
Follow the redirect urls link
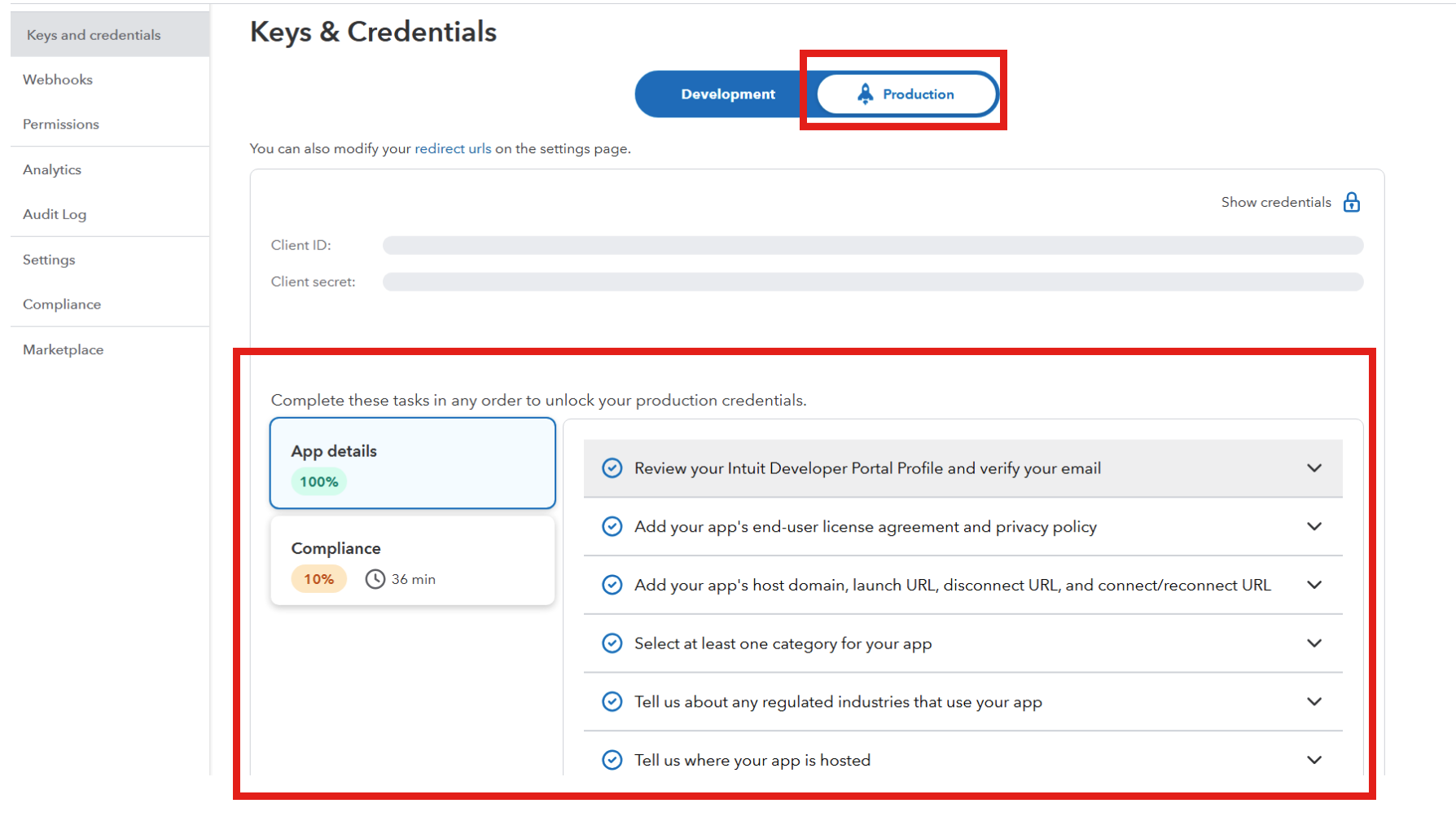pos(453,148)
